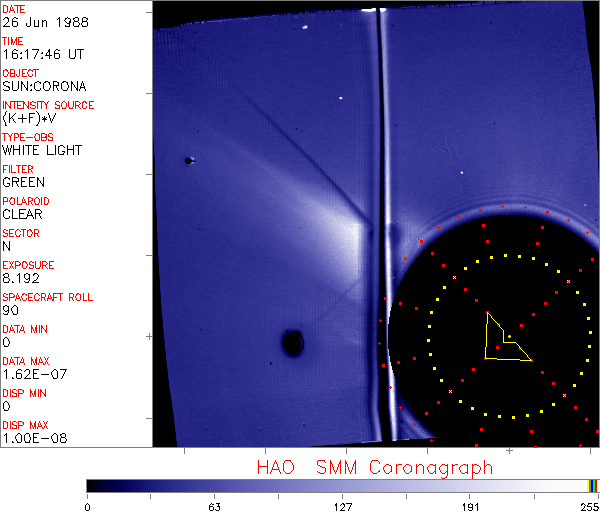Select the "HAO SMM Coronagraph" title text

tap(374, 467)
